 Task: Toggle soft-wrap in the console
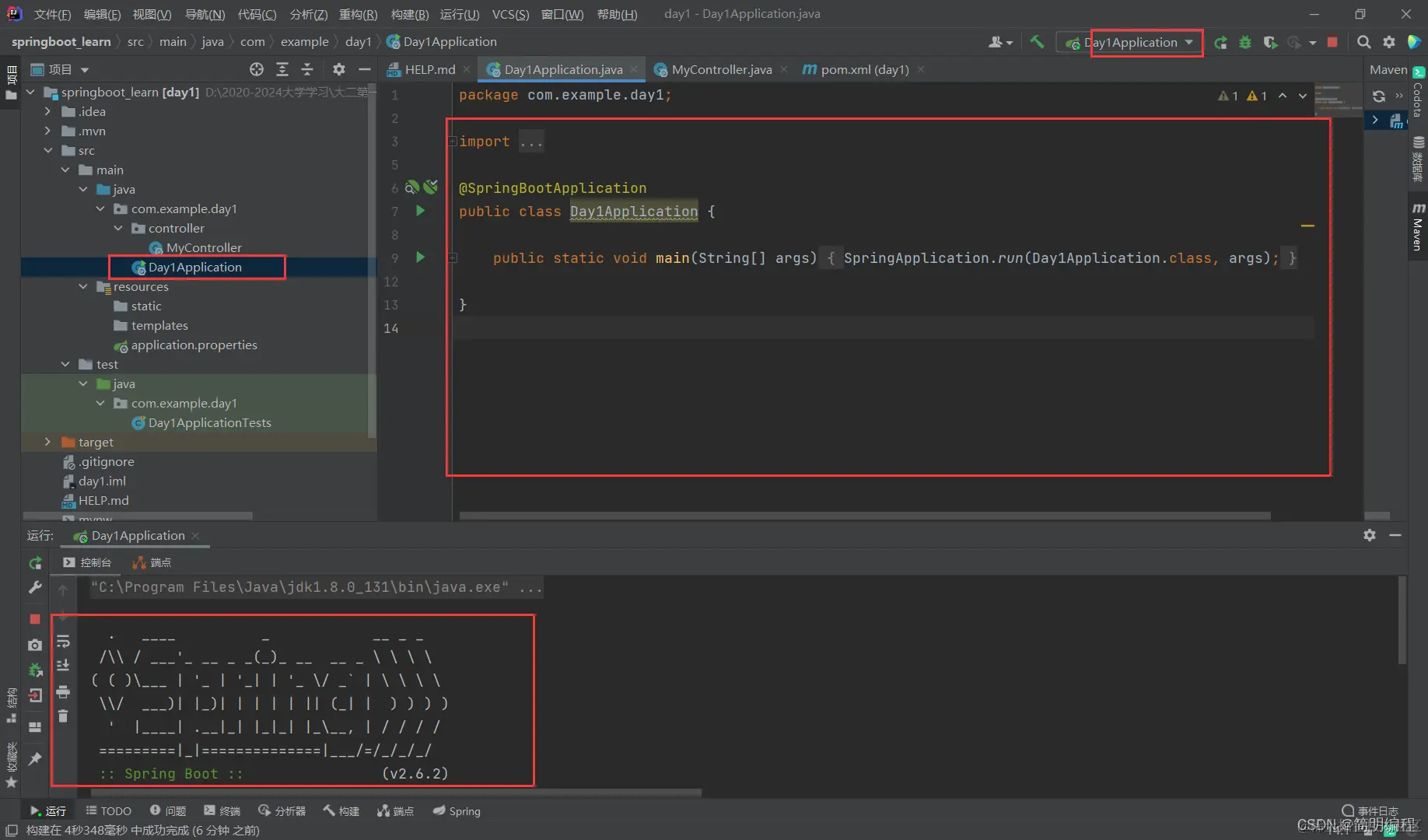point(63,642)
